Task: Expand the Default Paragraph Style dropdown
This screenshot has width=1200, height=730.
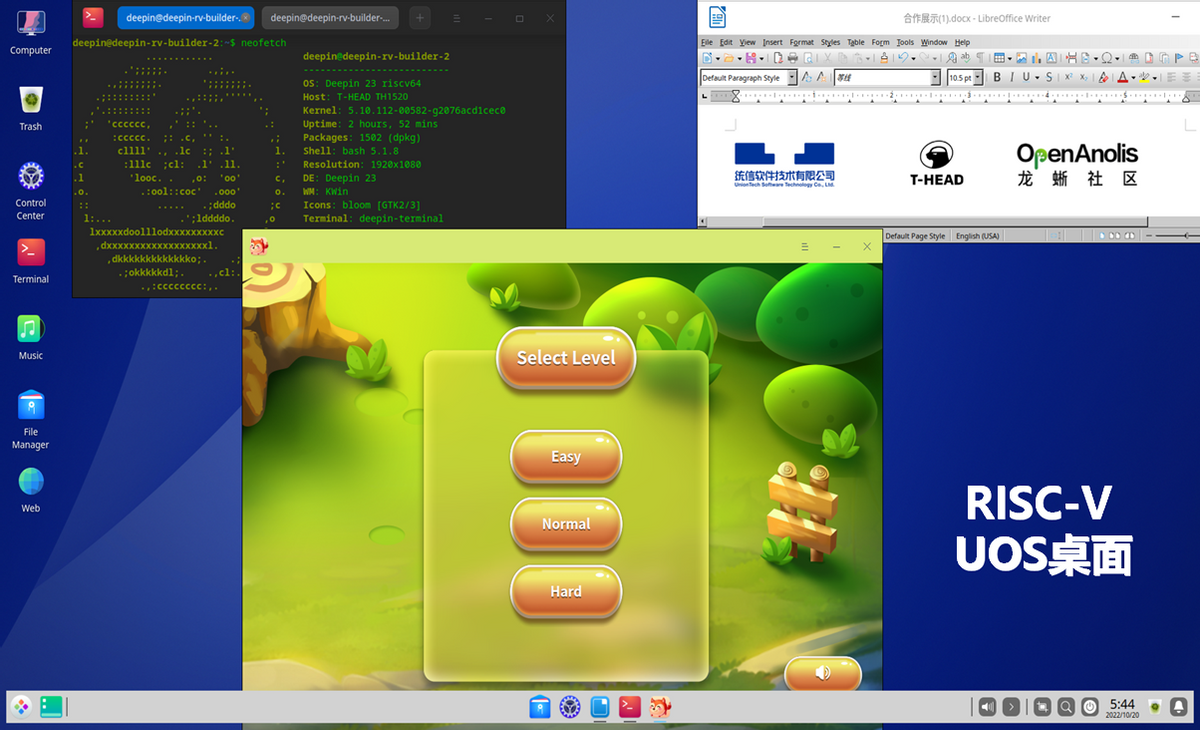Action: (x=792, y=78)
